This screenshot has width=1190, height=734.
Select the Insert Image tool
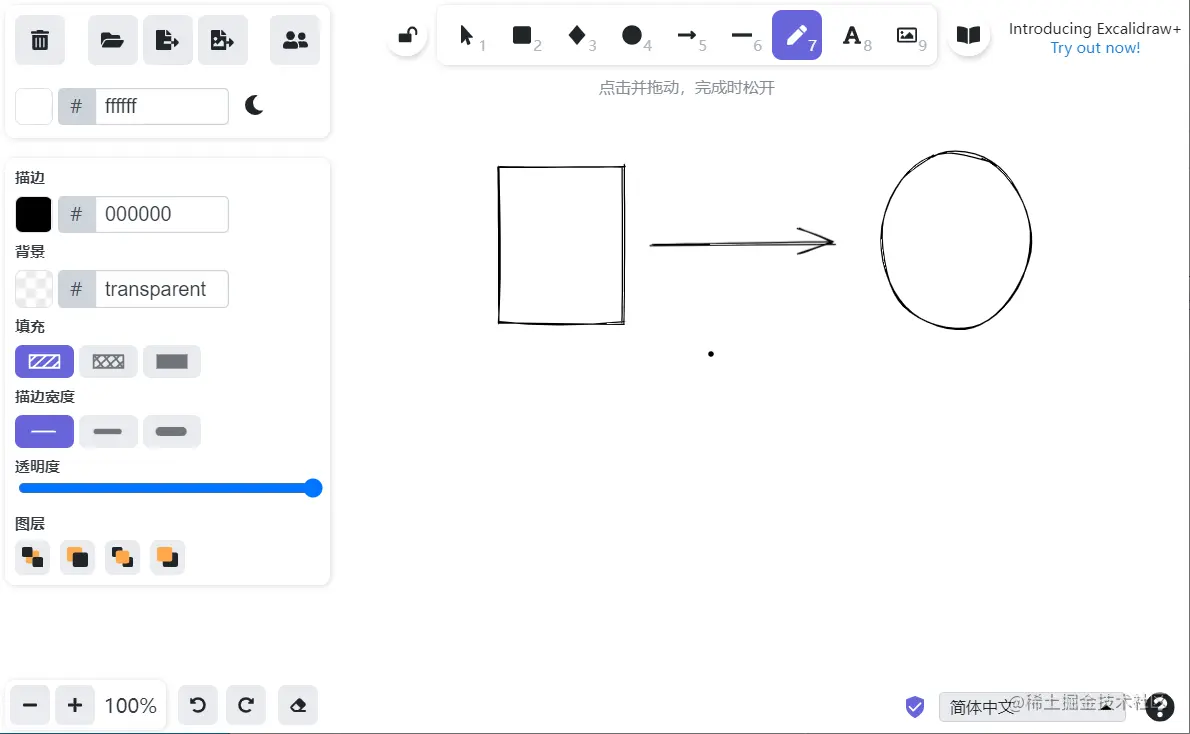click(907, 35)
